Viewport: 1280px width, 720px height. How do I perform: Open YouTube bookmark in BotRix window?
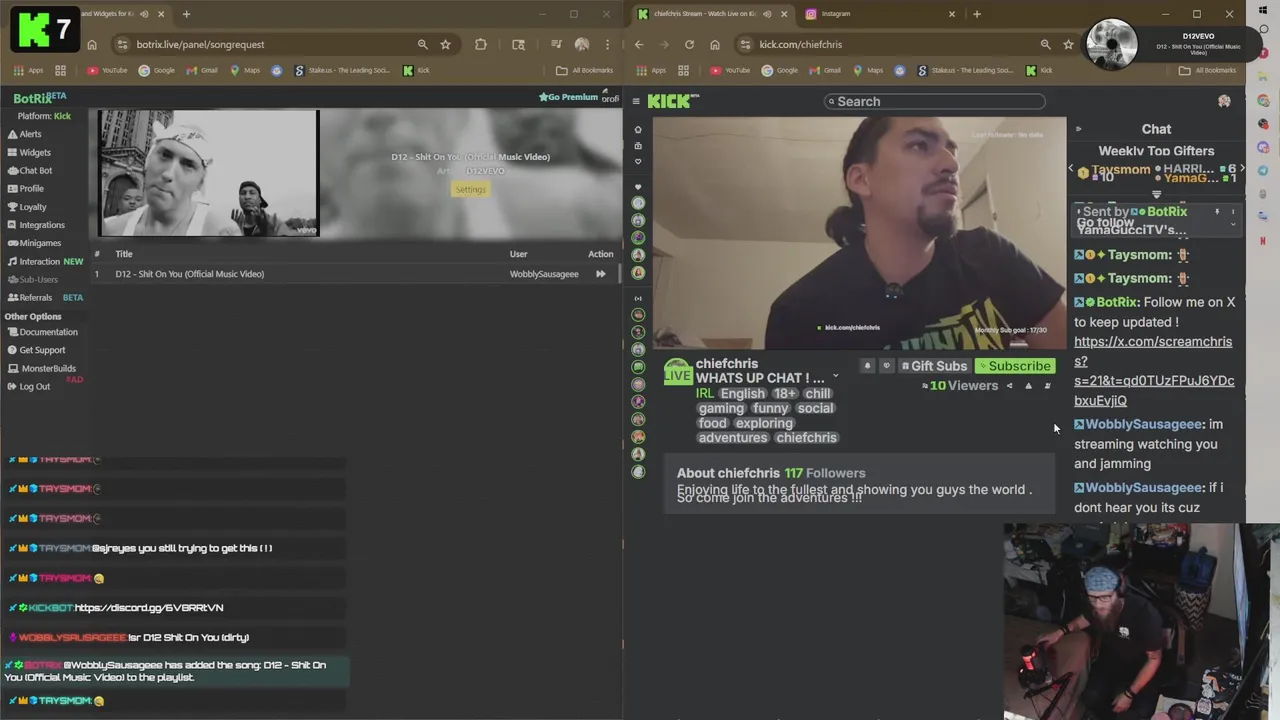[107, 70]
